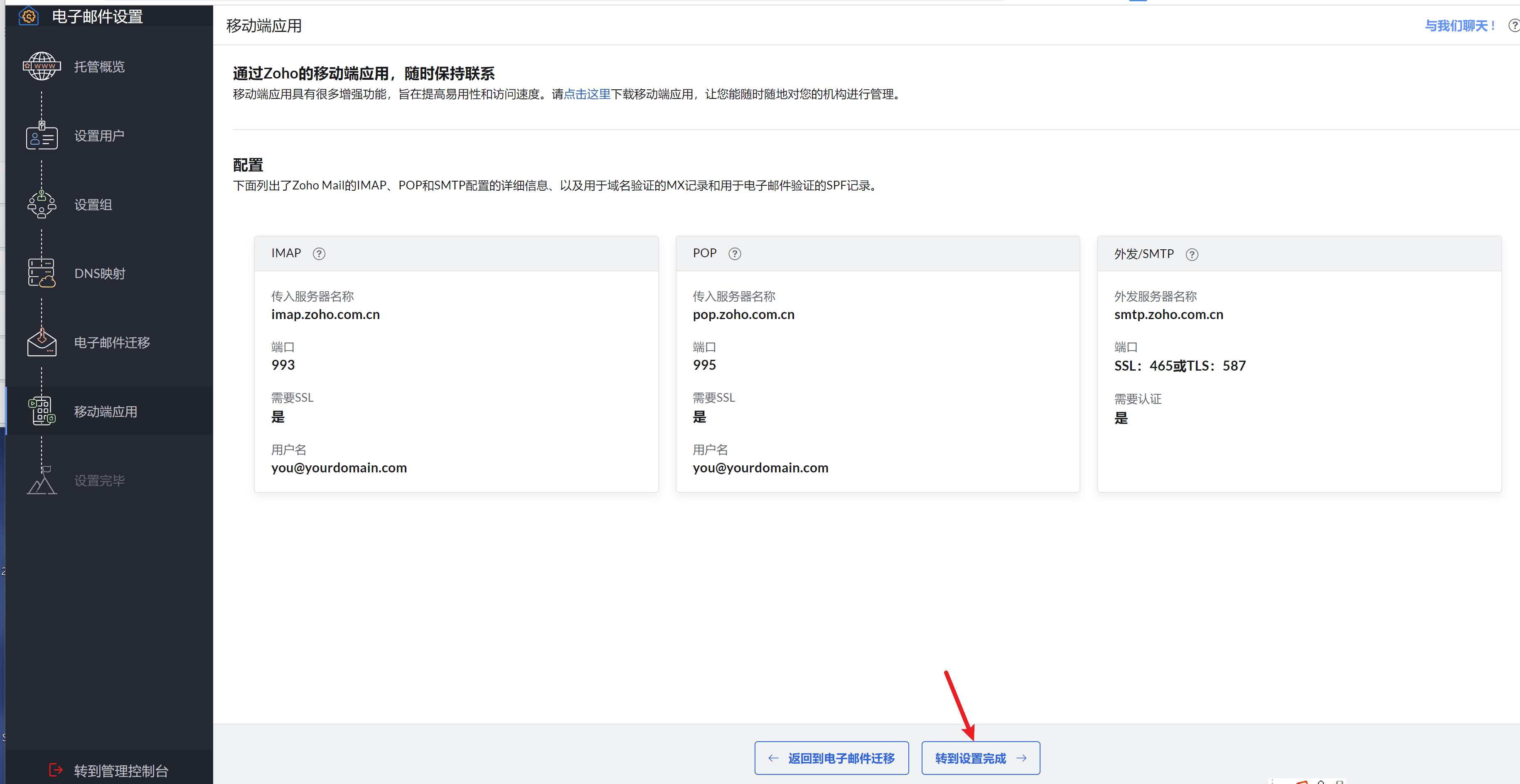The height and width of the screenshot is (784, 1520).
Task: Click the setup complete mountain flag icon
Action: [x=42, y=480]
